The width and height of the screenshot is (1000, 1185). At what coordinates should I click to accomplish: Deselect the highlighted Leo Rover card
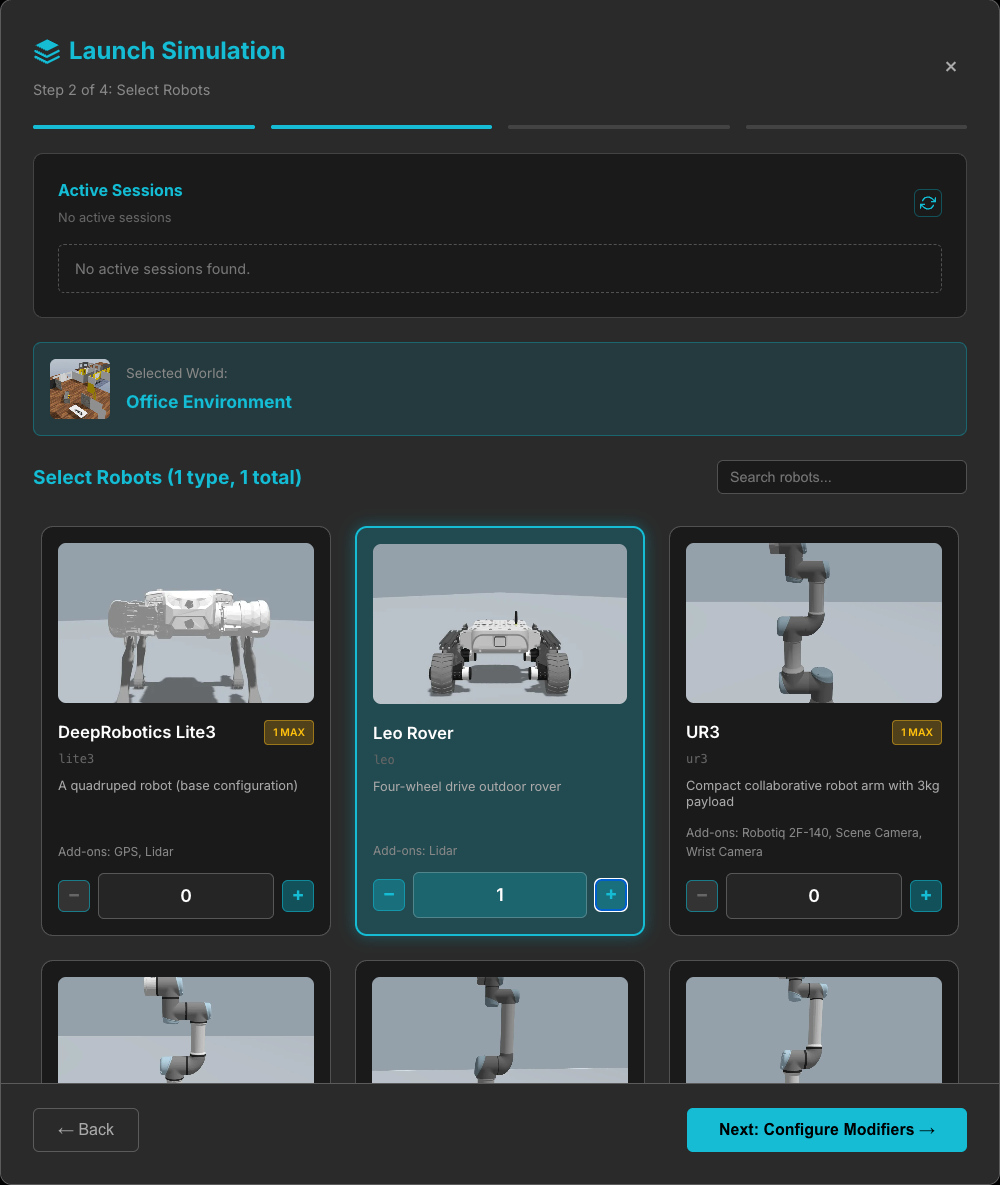coord(499,622)
